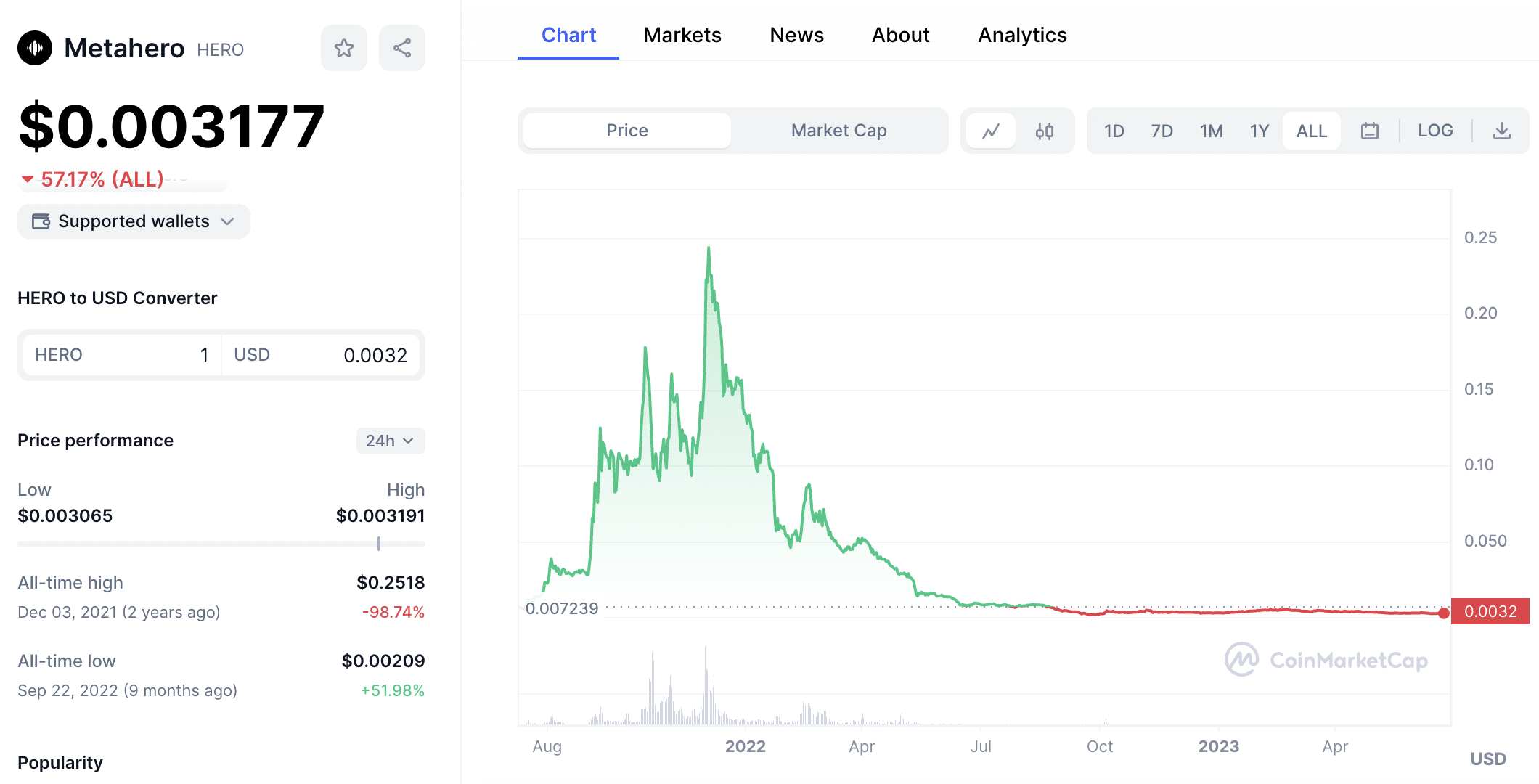
Task: Open the News tab
Action: point(796,35)
